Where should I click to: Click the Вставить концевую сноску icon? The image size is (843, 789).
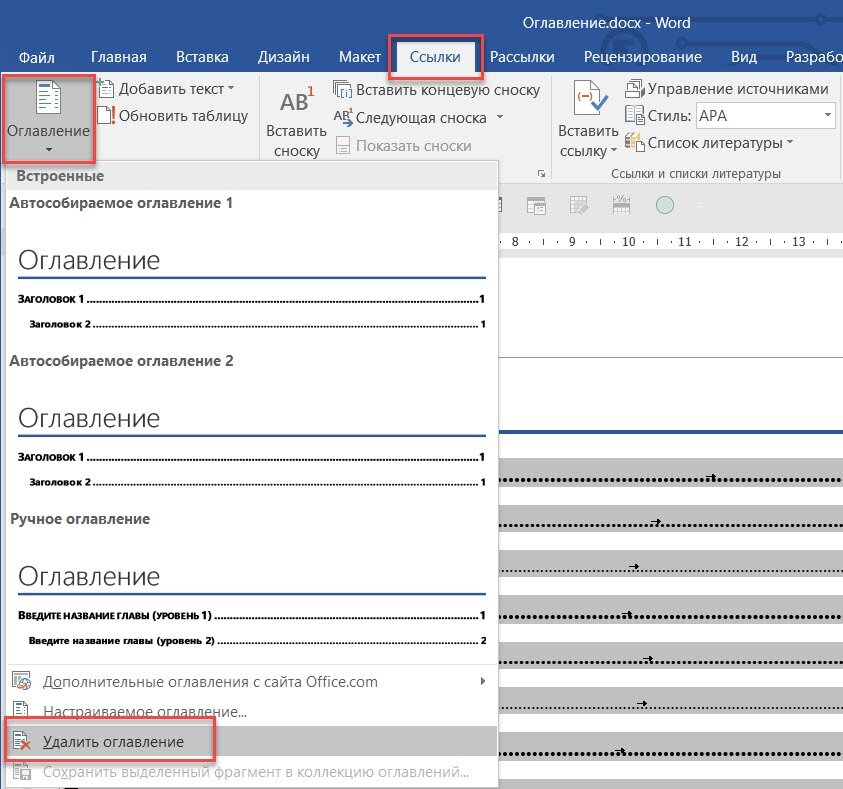pos(342,89)
